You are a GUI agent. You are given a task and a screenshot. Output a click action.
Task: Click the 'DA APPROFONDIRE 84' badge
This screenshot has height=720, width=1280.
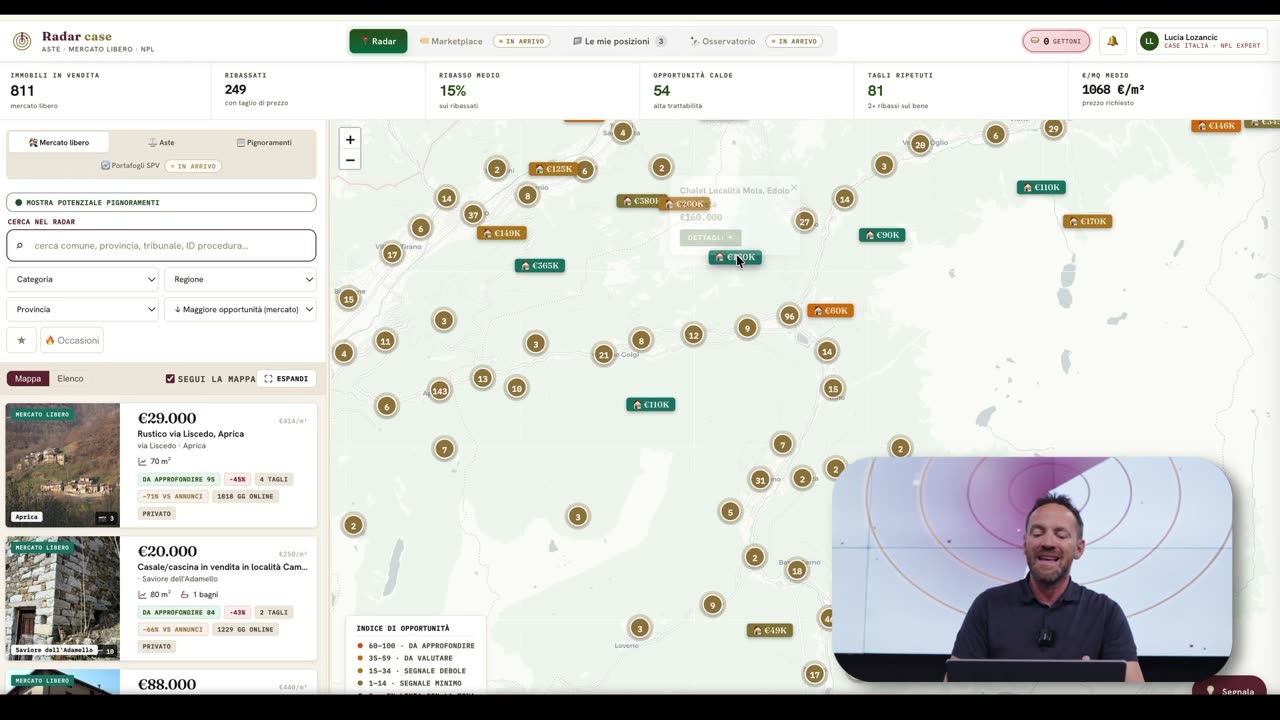[179, 612]
